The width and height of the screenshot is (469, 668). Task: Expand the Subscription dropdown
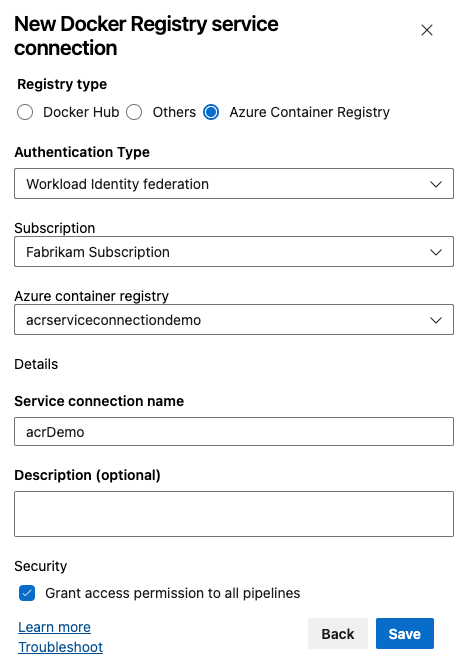(234, 252)
